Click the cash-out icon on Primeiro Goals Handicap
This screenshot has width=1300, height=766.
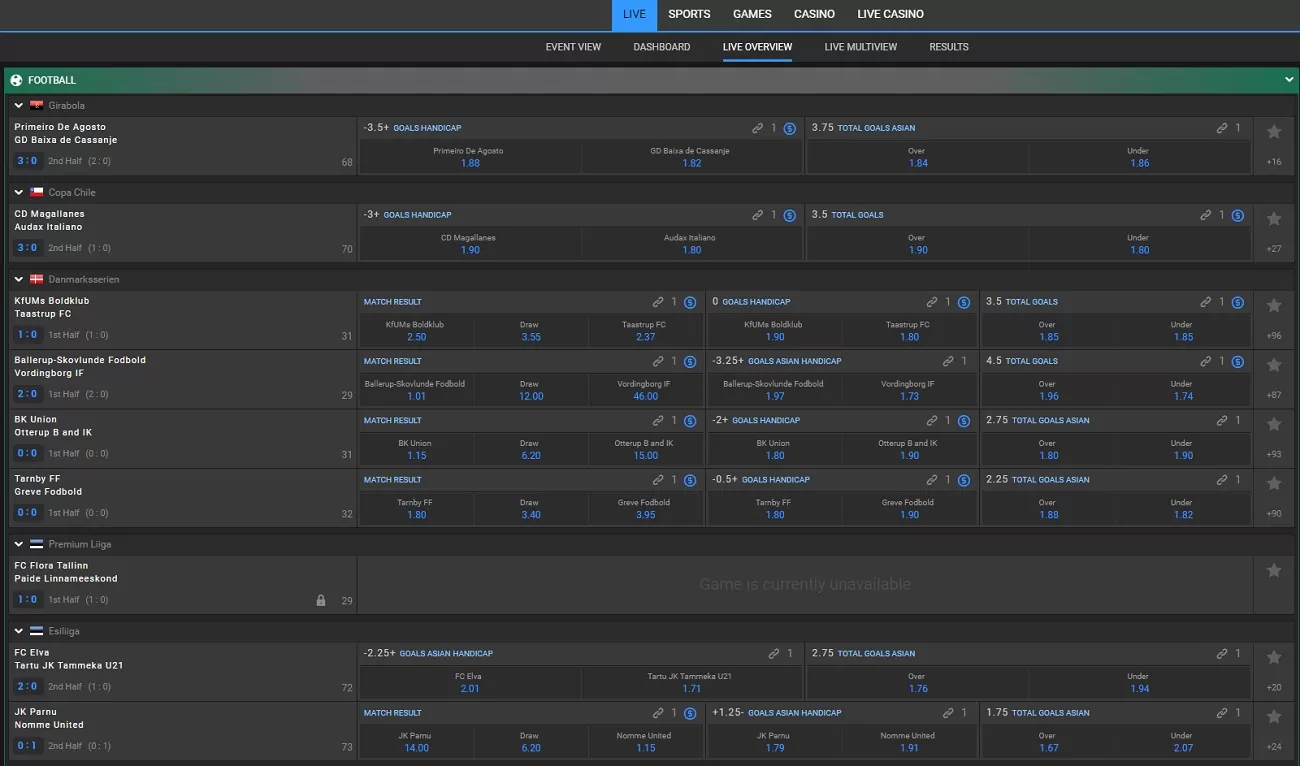coord(789,128)
